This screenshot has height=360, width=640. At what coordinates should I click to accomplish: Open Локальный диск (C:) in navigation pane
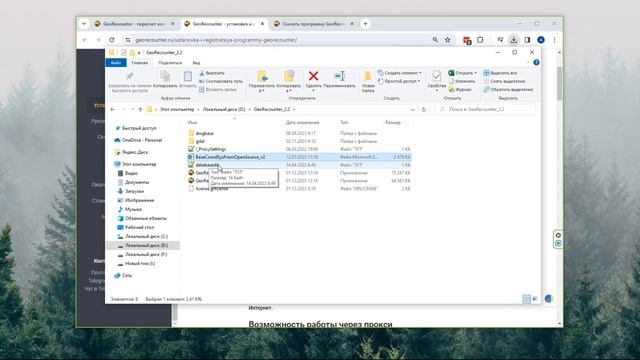point(147,236)
